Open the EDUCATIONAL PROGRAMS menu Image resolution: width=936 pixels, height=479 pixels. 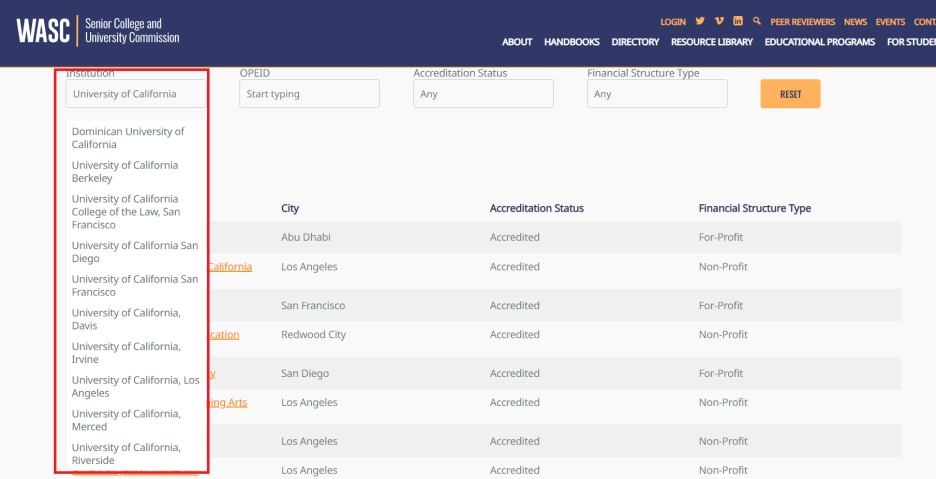click(820, 42)
